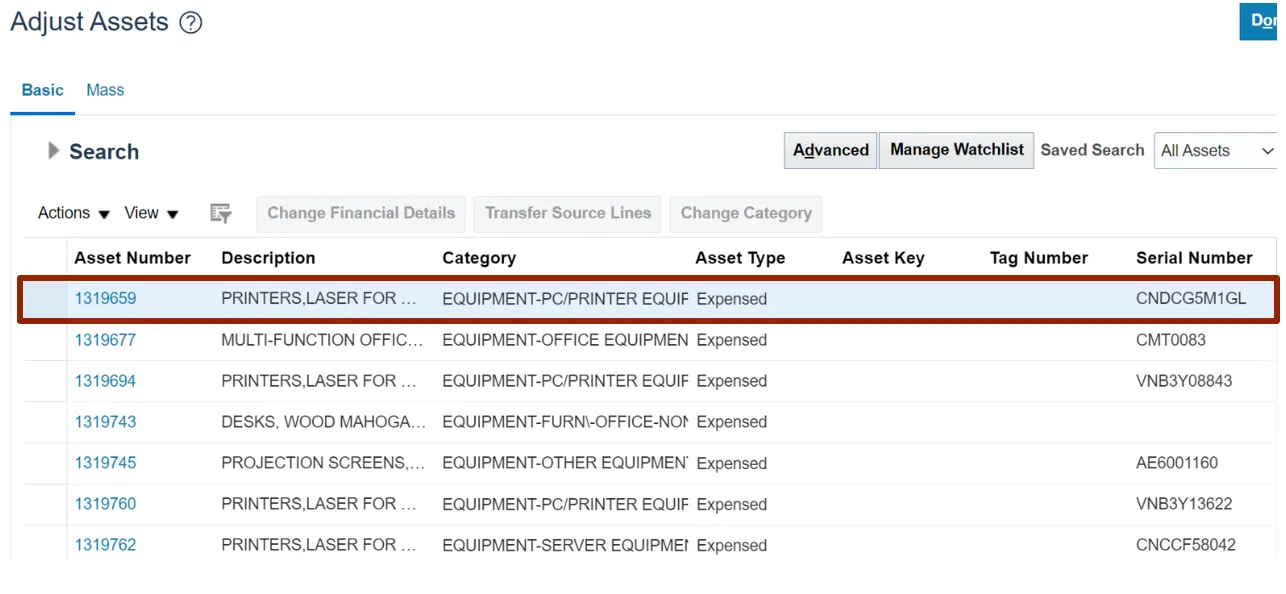Image resolution: width=1286 pixels, height=594 pixels.
Task: Click the Change Financial Details button
Action: [x=361, y=213]
